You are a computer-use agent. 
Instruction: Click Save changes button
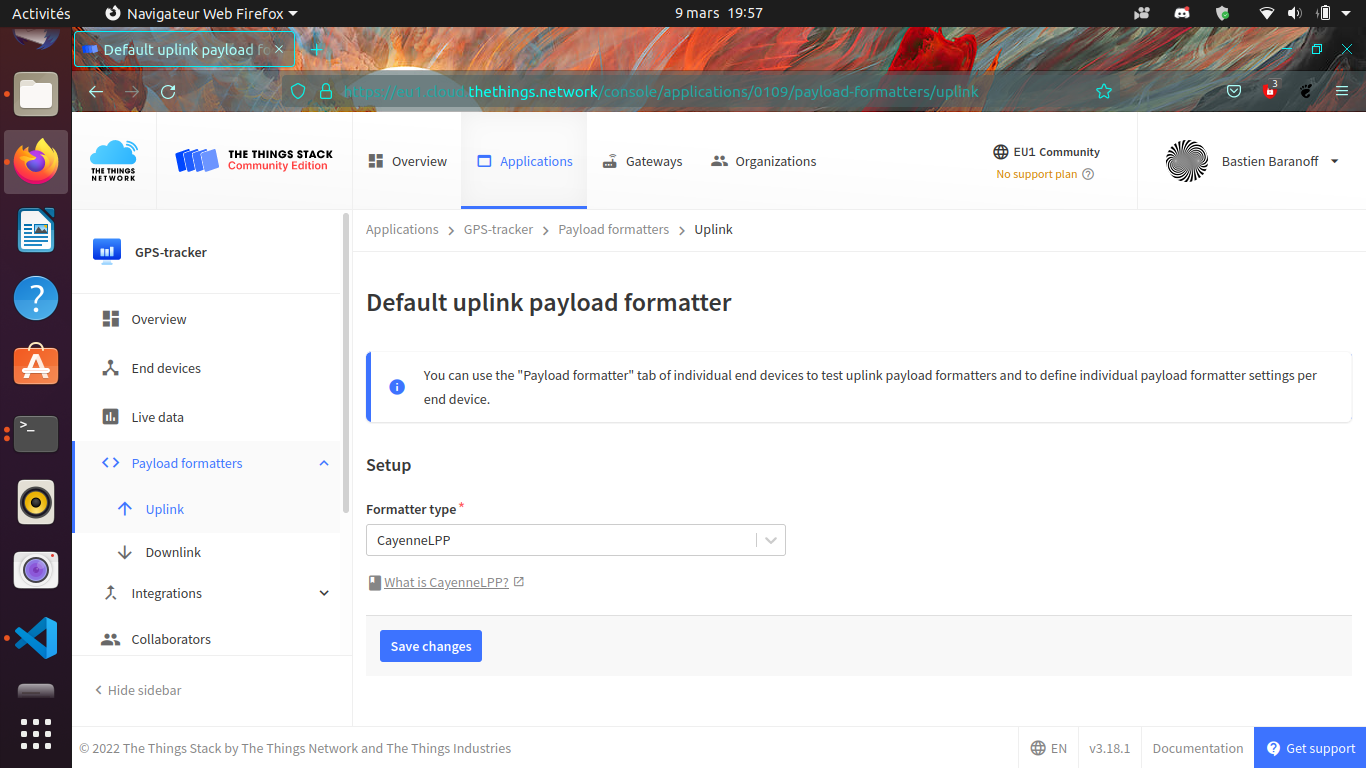point(431,646)
